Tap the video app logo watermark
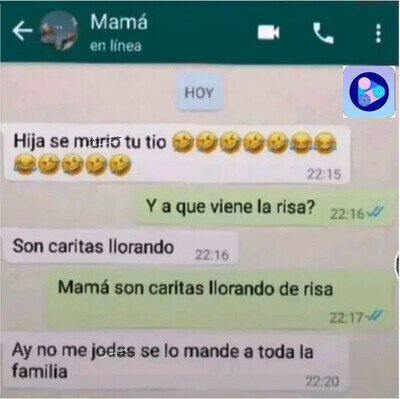The width and height of the screenshot is (400, 399). click(369, 92)
